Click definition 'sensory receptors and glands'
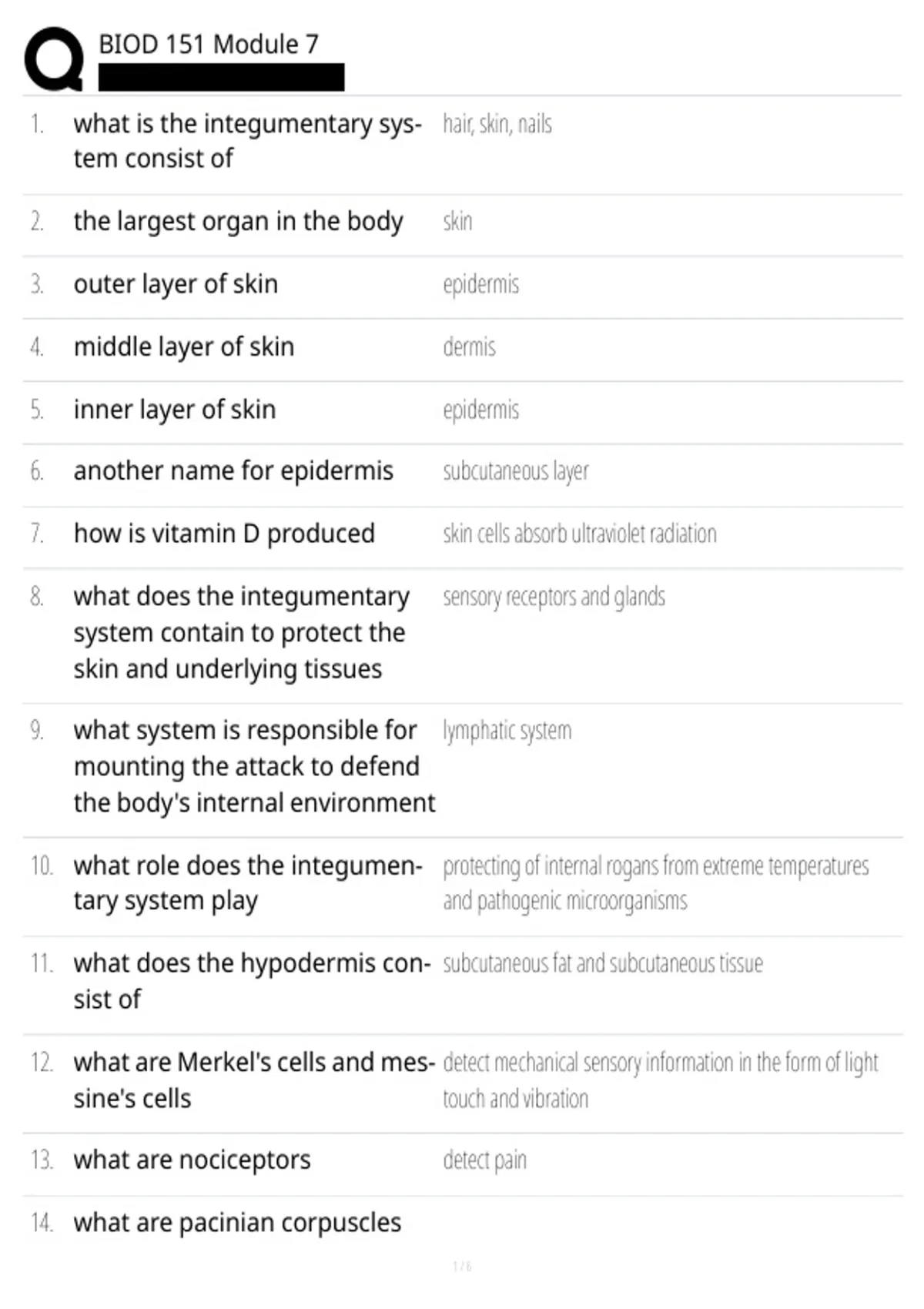The image size is (924, 1309). (554, 597)
